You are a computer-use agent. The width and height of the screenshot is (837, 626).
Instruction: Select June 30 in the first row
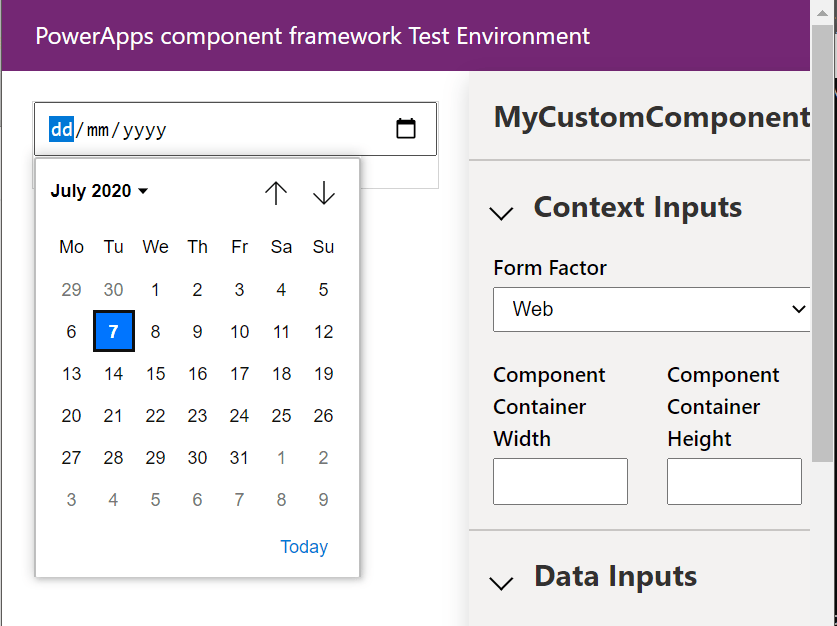click(x=113, y=289)
